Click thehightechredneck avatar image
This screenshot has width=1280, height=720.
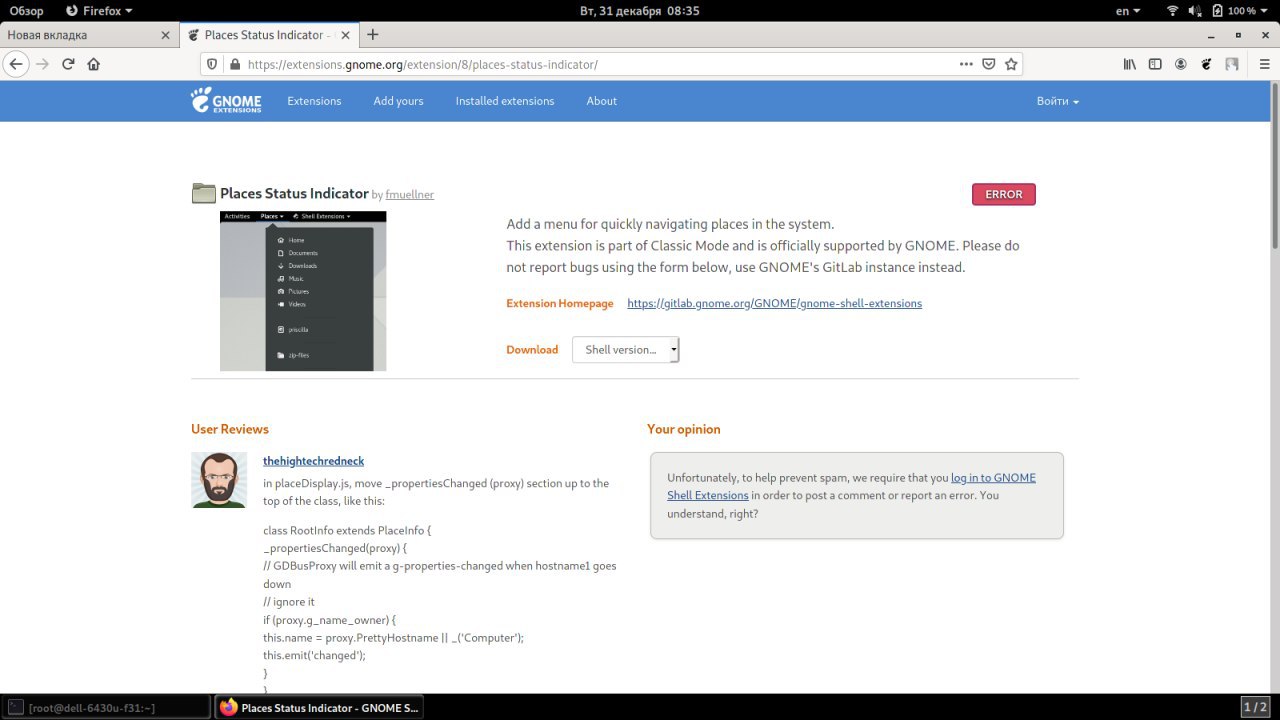(219, 480)
